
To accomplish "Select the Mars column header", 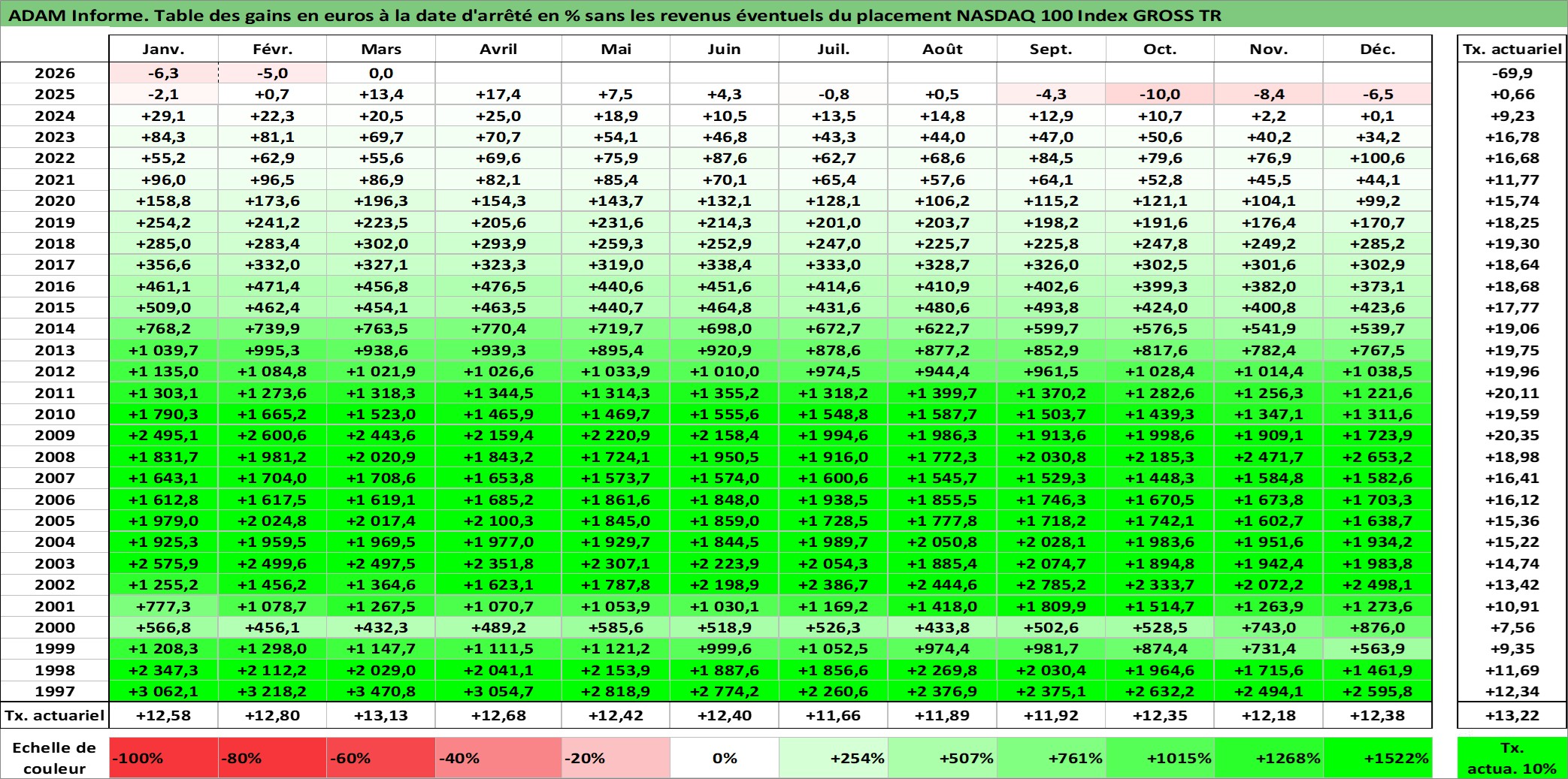I will tap(381, 49).
